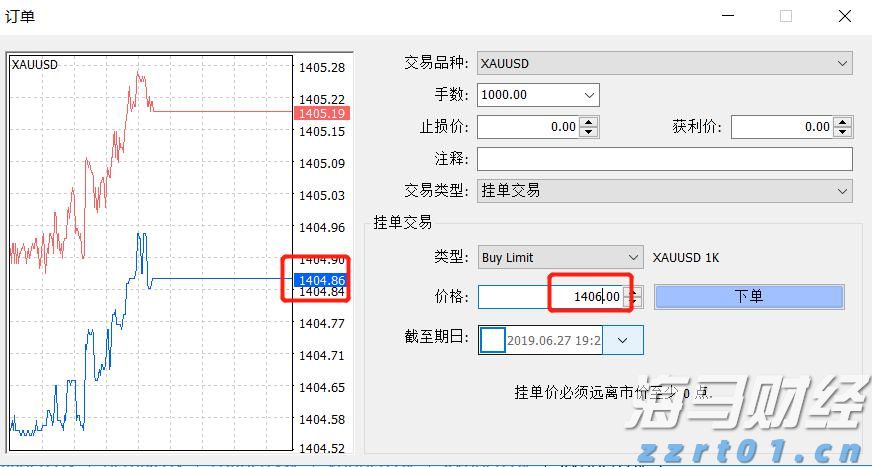Open the 截至期日 date picker arrow
Image resolution: width=872 pixels, height=467 pixels.
tap(623, 340)
